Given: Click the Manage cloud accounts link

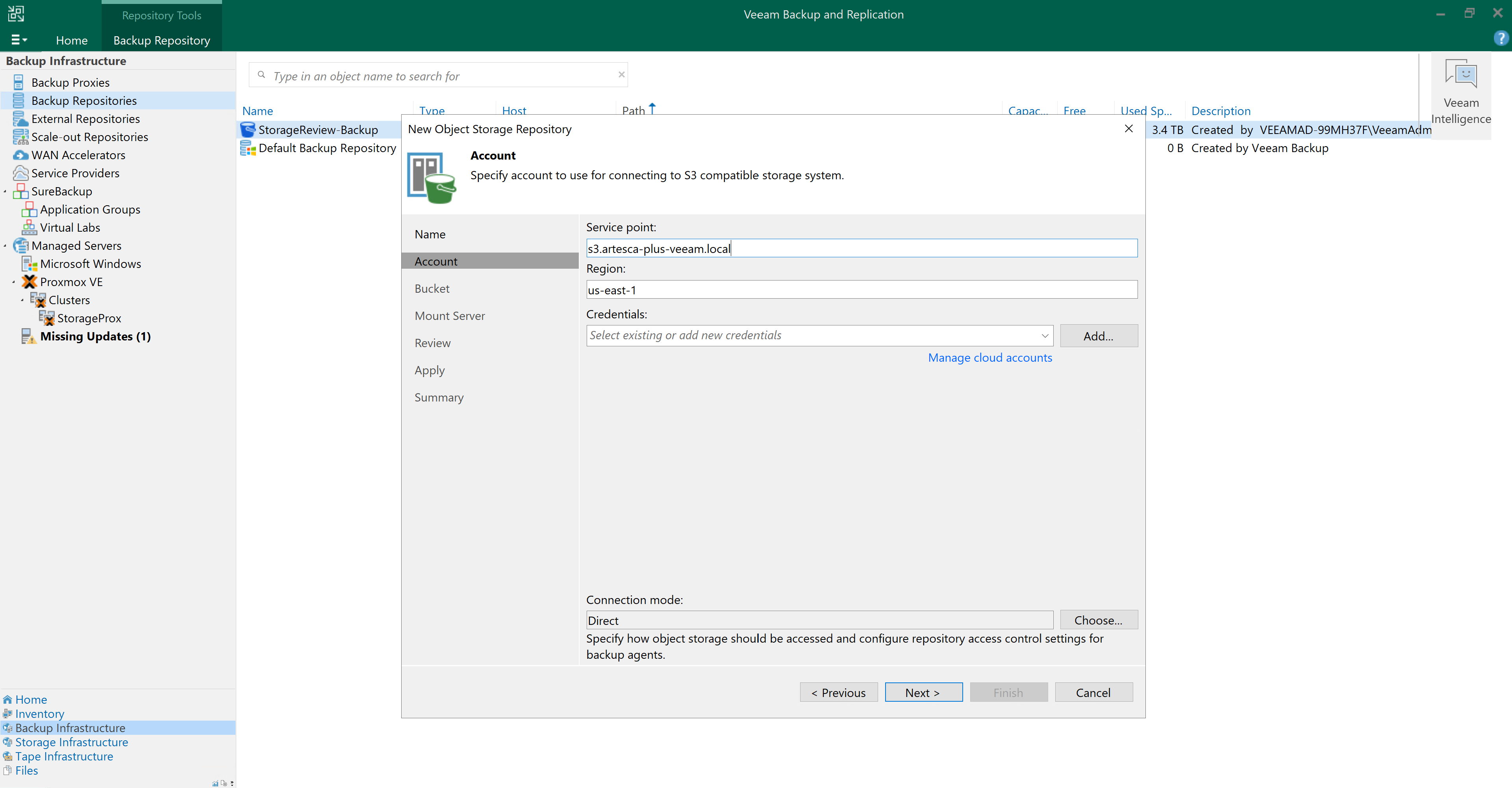Looking at the screenshot, I should [x=989, y=358].
